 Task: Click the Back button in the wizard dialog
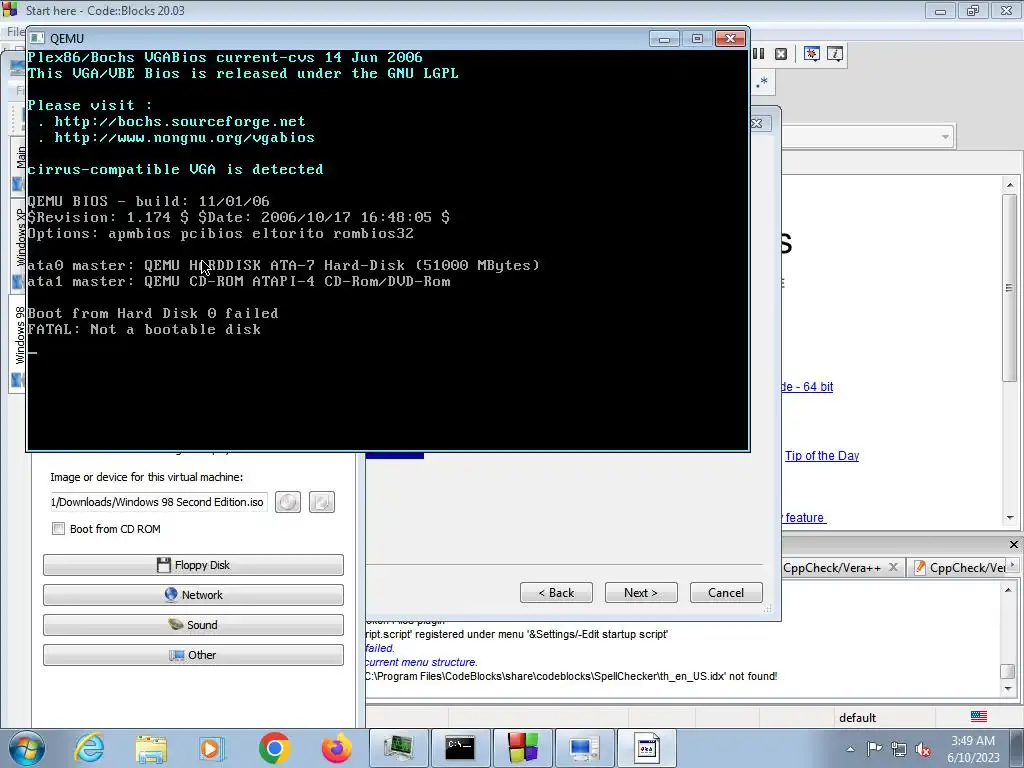click(x=556, y=593)
